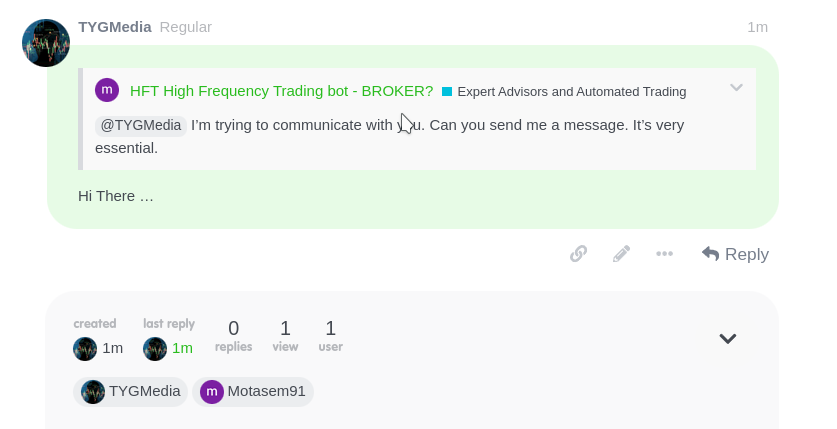The height and width of the screenshot is (429, 837).
Task: Open HFT High Frequency Trading bot topic link
Action: (x=281, y=91)
